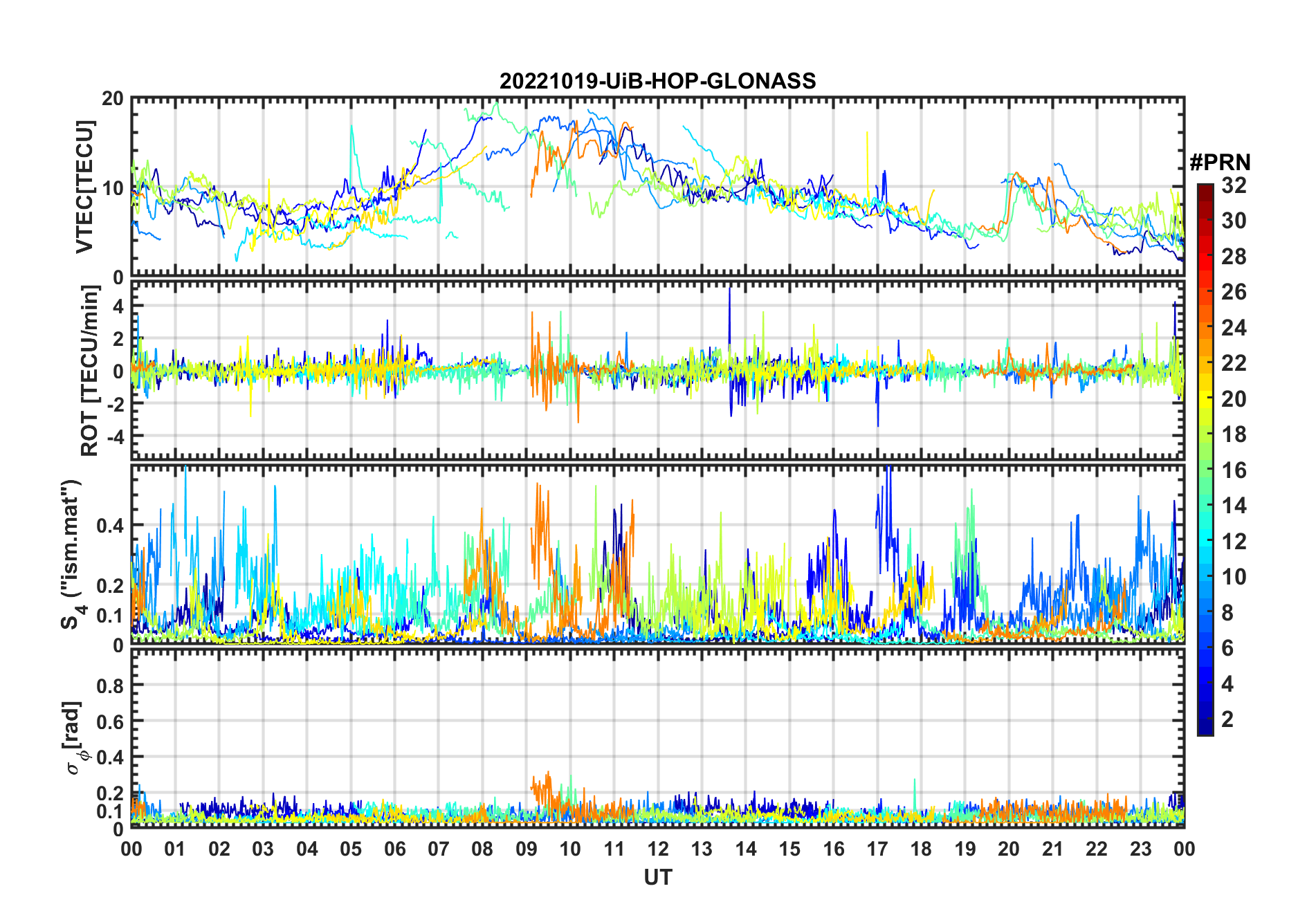Select the ROT [TECU/min] y-axis label
The image size is (1316, 920).
[x=90, y=370]
